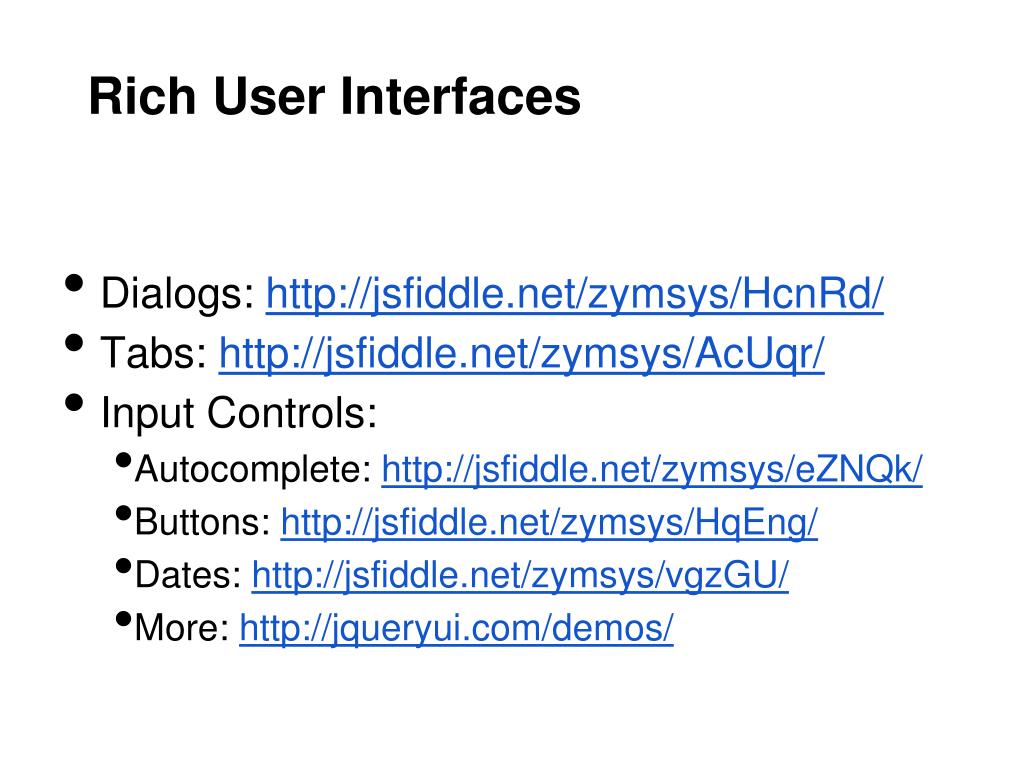Viewport: 1024px width, 768px height.
Task: Click the sub-bullet before Autocomplete
Action: coord(123,460)
